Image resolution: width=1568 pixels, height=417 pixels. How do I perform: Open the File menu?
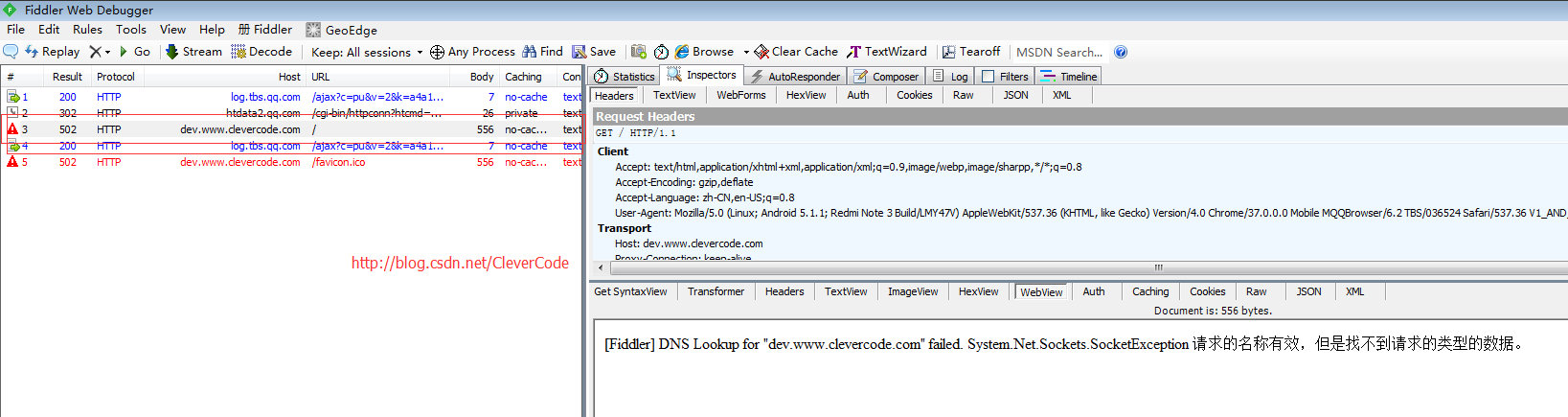click(15, 30)
